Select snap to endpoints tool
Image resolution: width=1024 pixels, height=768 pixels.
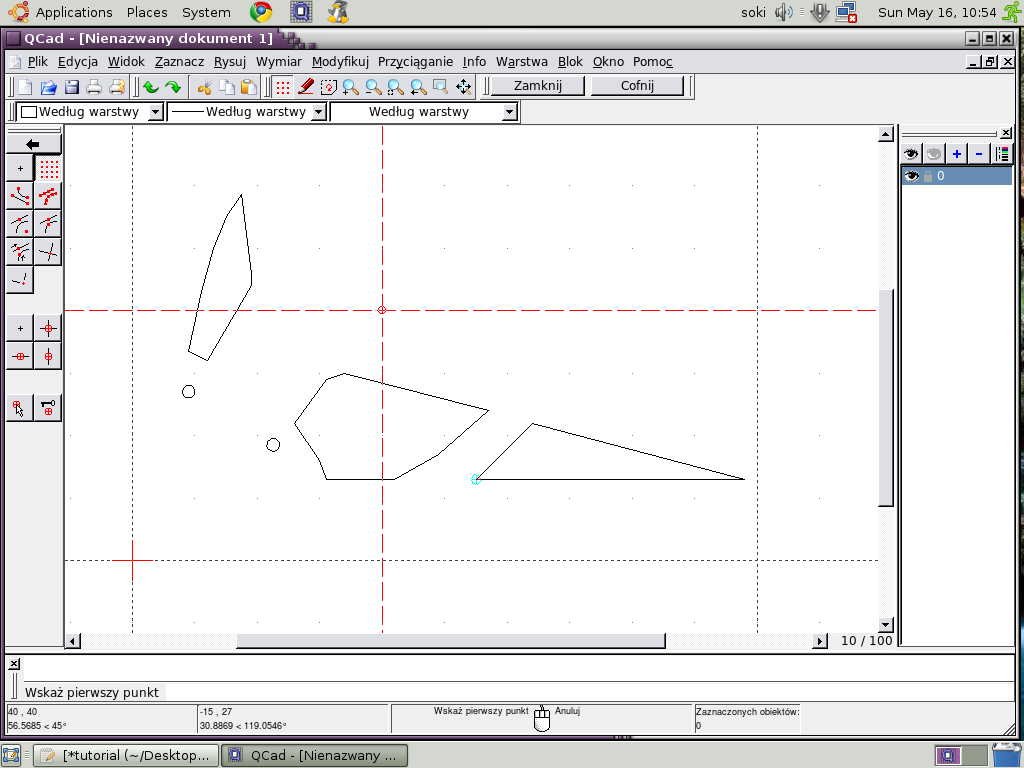click(20, 195)
